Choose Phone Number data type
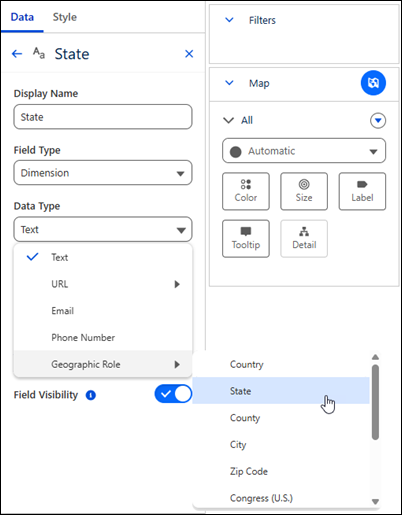Image resolution: width=402 pixels, height=515 pixels. pyautogui.click(x=103, y=337)
